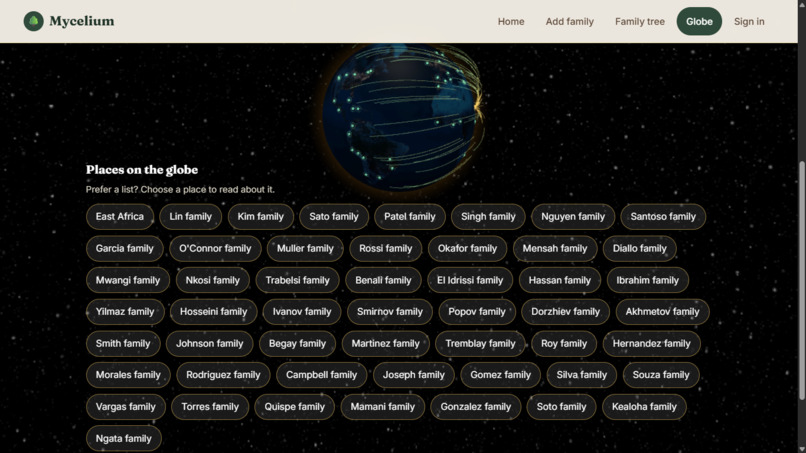This screenshot has width=806, height=453.
Task: Choose the Patel family chip
Action: click(409, 216)
